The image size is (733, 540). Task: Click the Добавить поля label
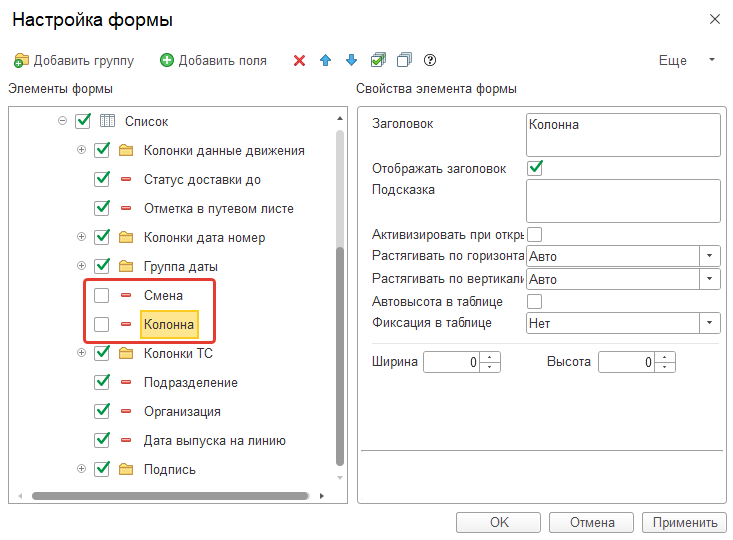point(223,61)
